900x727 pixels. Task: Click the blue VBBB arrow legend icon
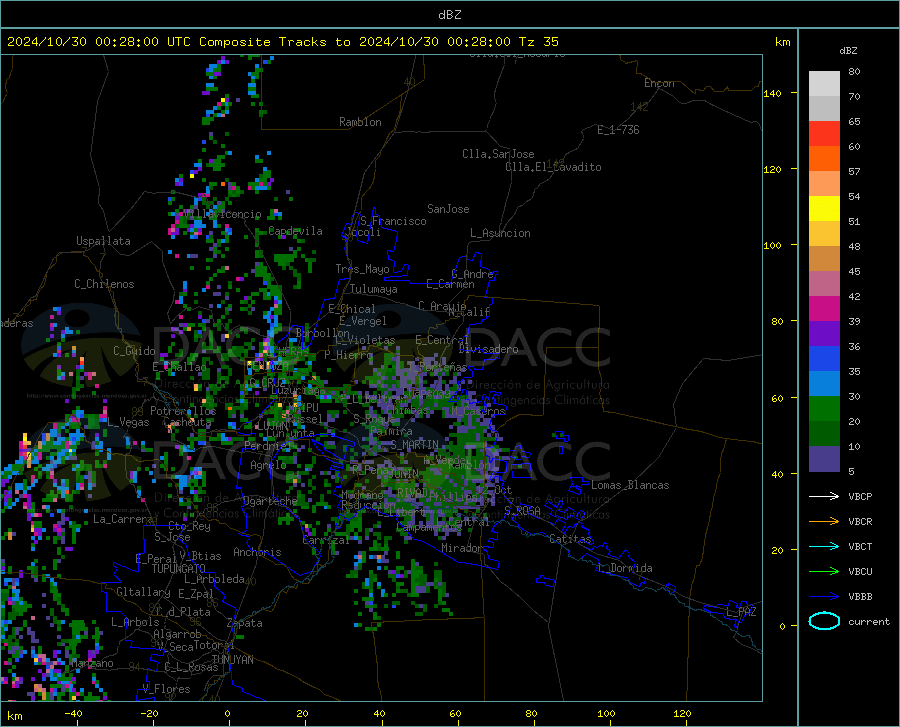pyautogui.click(x=824, y=597)
